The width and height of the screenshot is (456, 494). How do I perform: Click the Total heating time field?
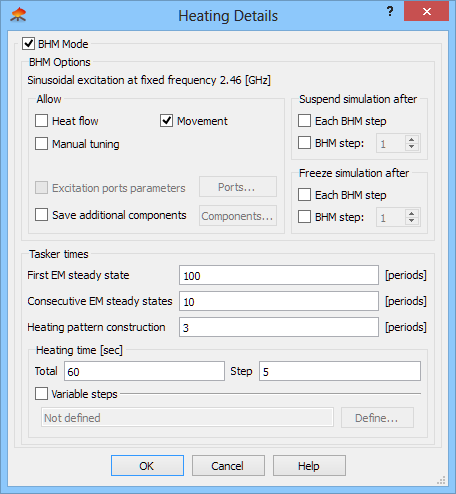point(144,371)
